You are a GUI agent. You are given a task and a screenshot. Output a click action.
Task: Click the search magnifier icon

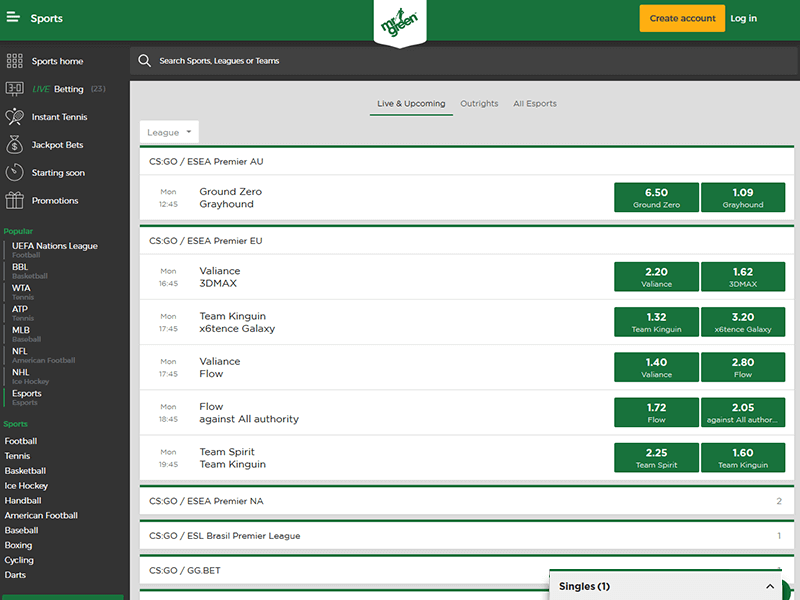tap(144, 61)
